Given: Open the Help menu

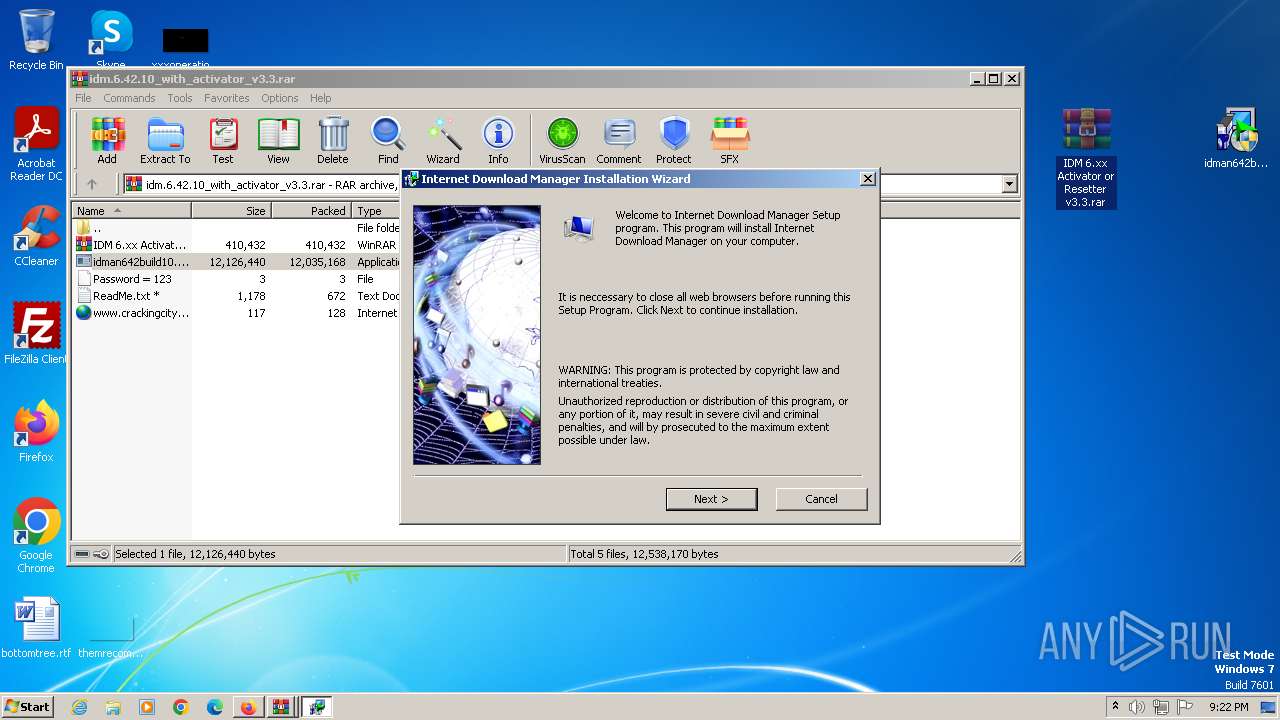Looking at the screenshot, I should click(320, 98).
